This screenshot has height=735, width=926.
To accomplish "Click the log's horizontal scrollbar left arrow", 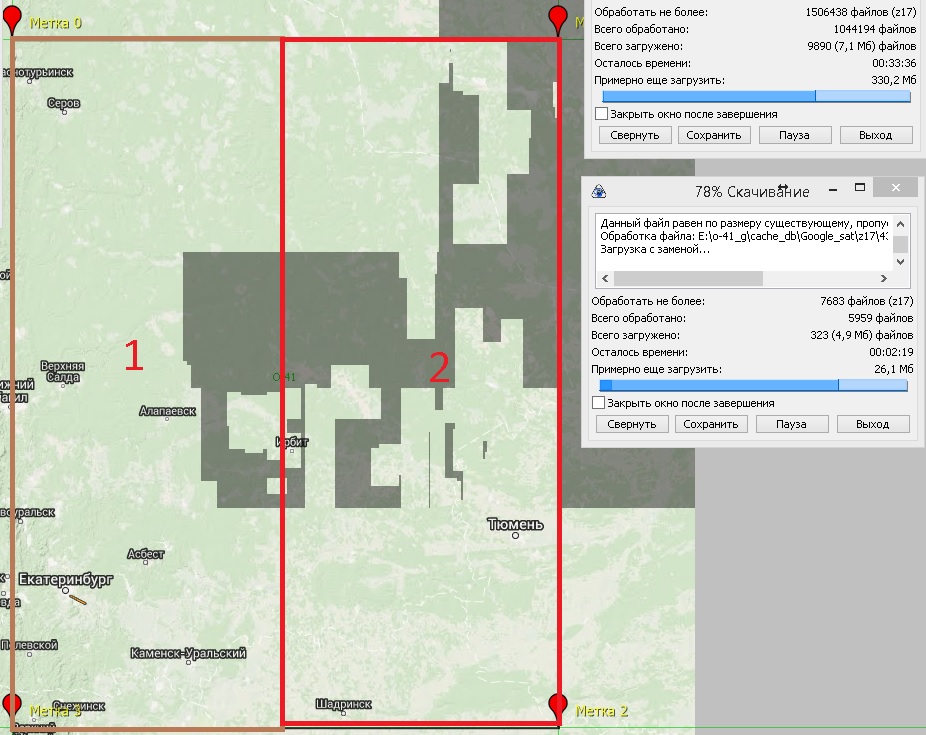I will [604, 277].
